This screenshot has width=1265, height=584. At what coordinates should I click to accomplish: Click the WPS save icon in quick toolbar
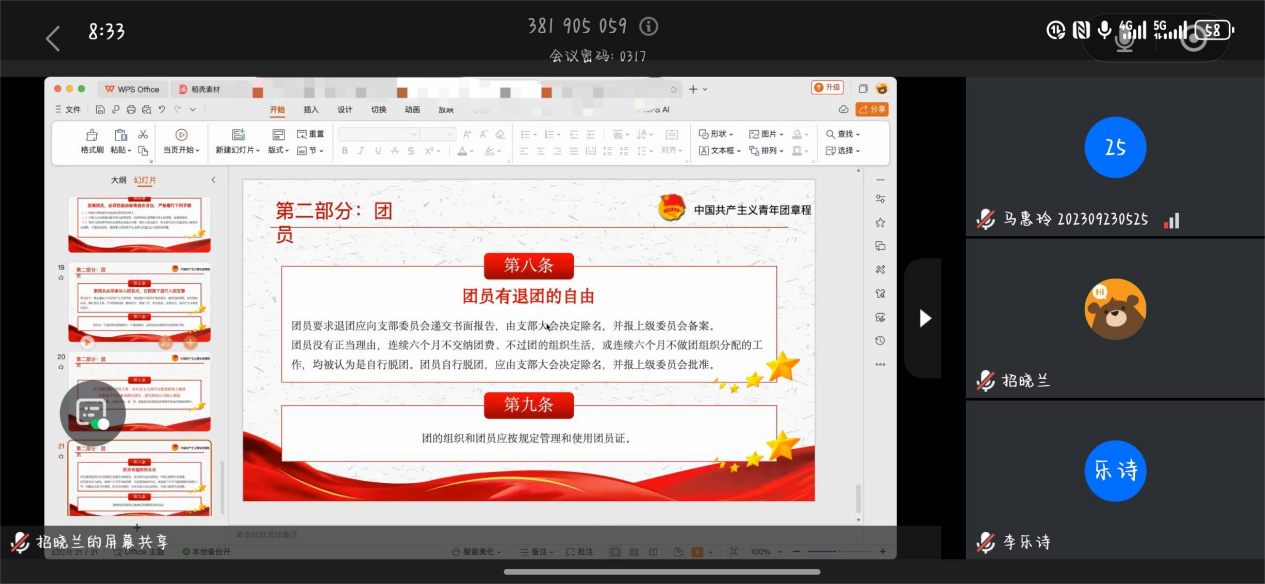coord(102,110)
